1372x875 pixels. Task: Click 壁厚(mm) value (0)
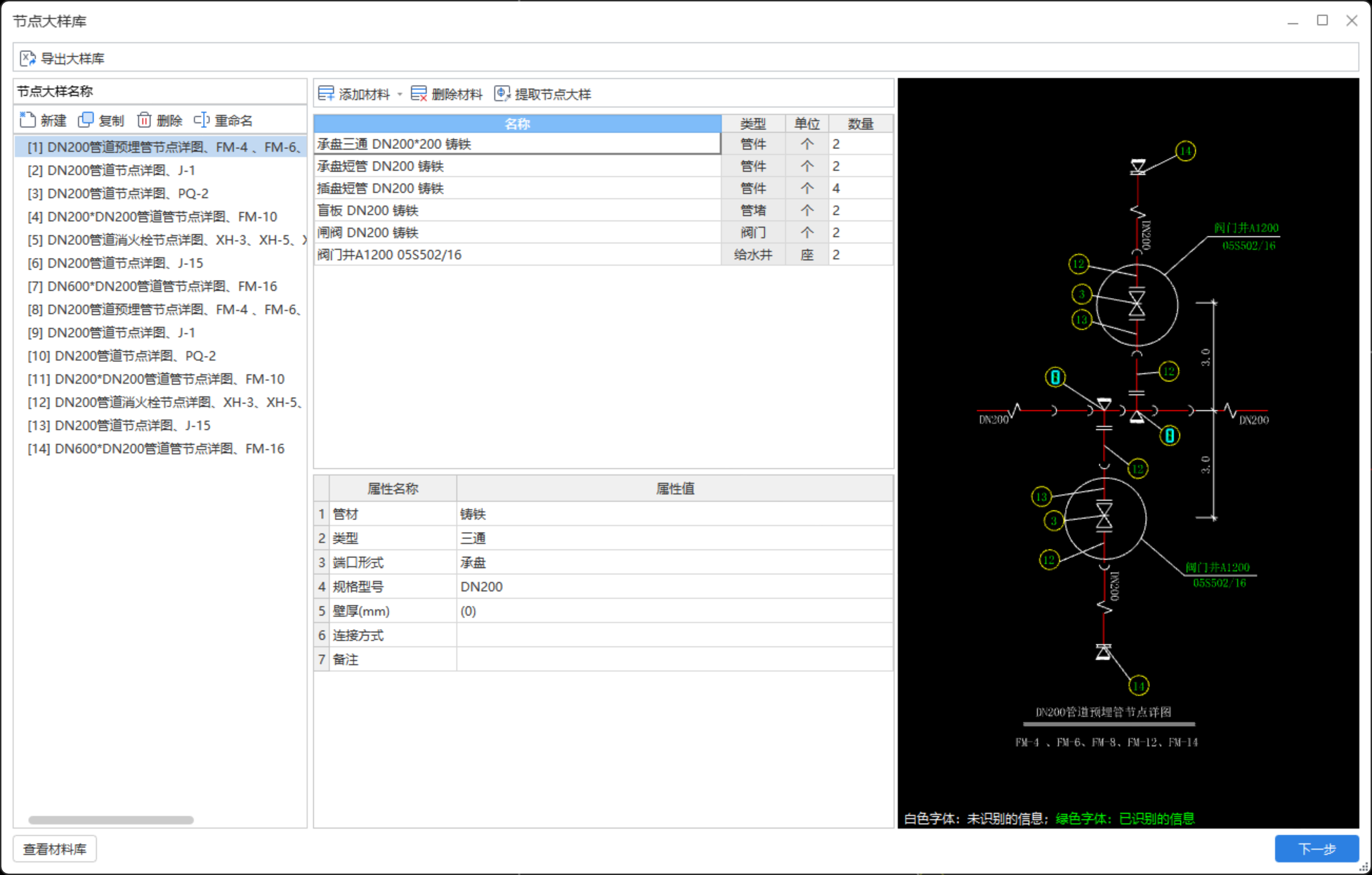point(674,611)
